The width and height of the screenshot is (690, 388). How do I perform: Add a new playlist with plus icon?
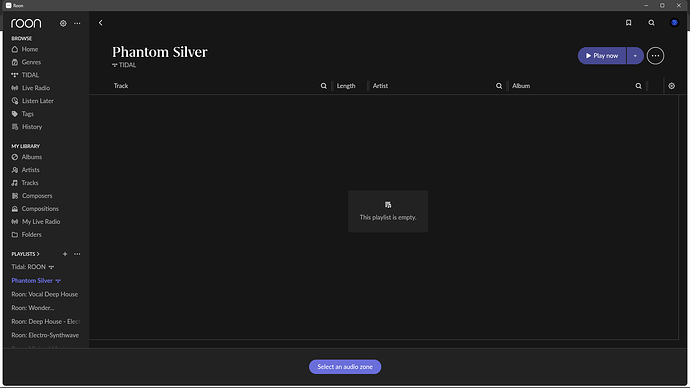[65, 254]
